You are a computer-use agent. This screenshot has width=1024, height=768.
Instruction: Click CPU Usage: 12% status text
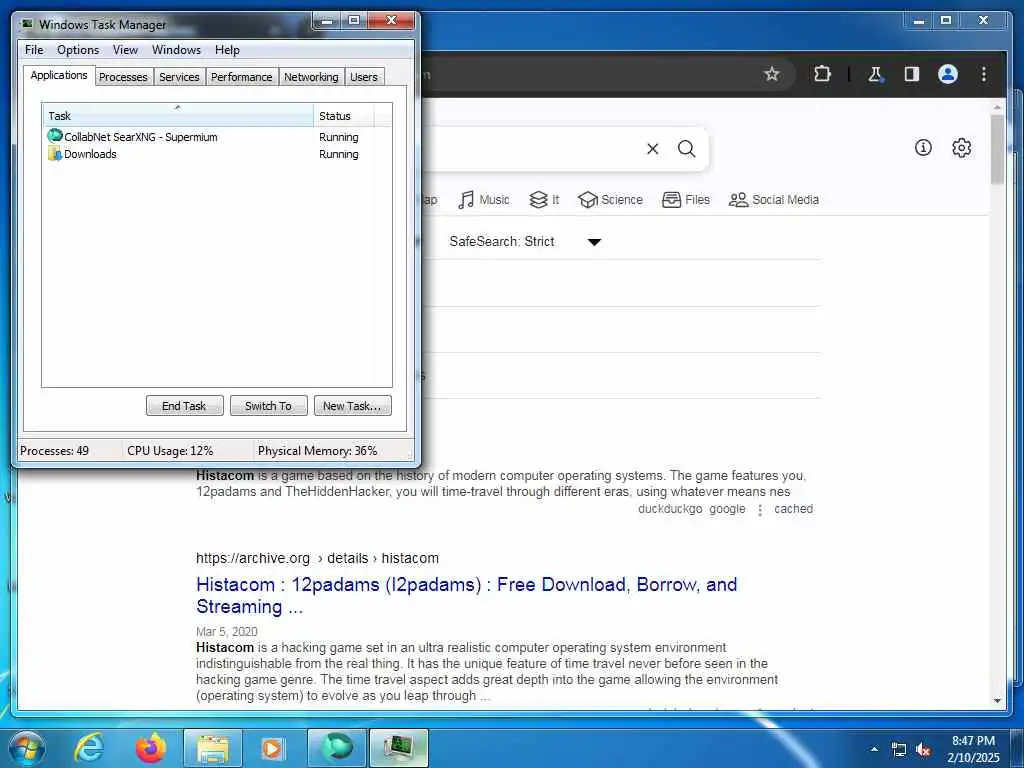[170, 451]
